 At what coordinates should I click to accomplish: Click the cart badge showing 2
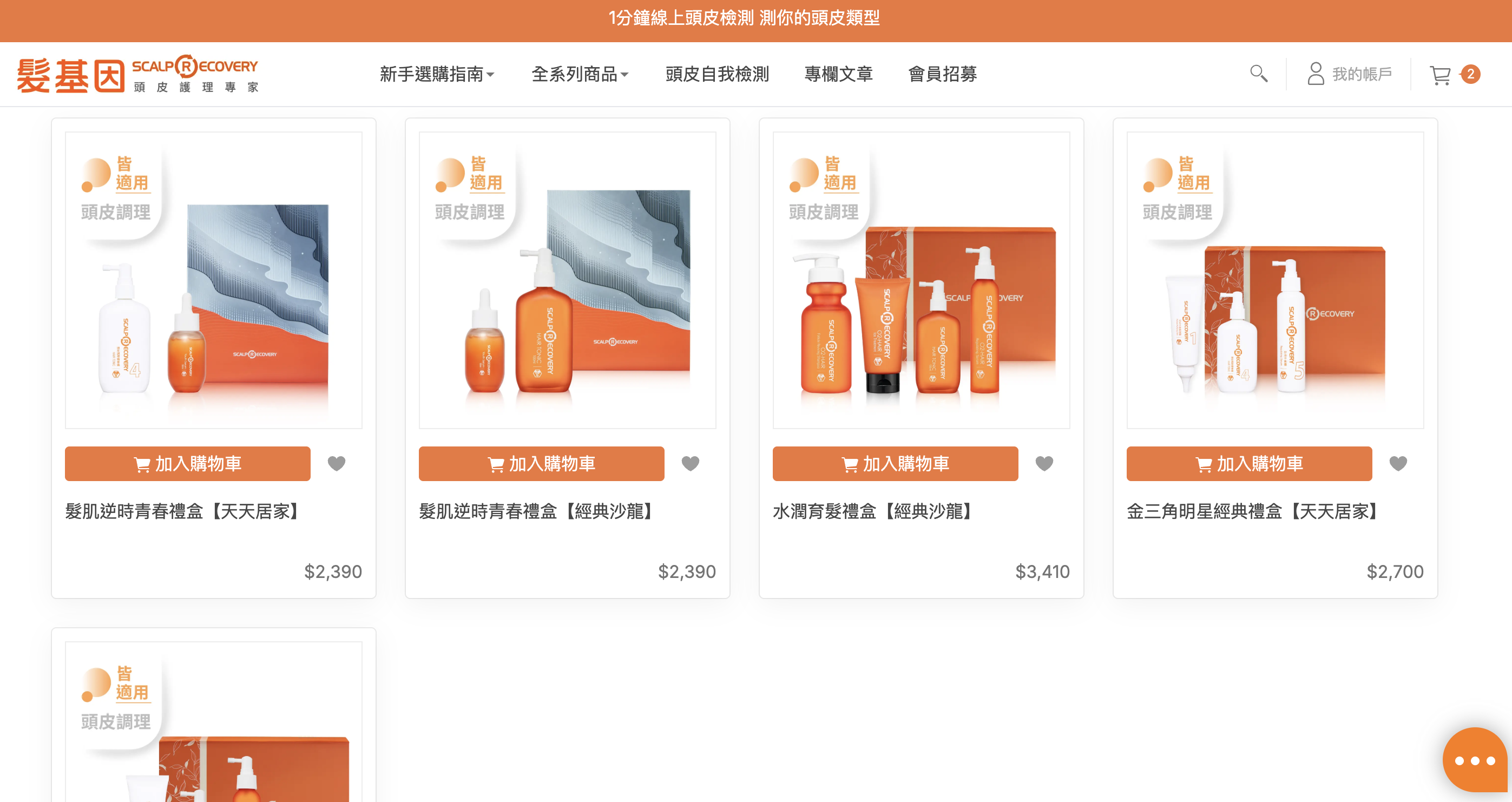[1470, 74]
